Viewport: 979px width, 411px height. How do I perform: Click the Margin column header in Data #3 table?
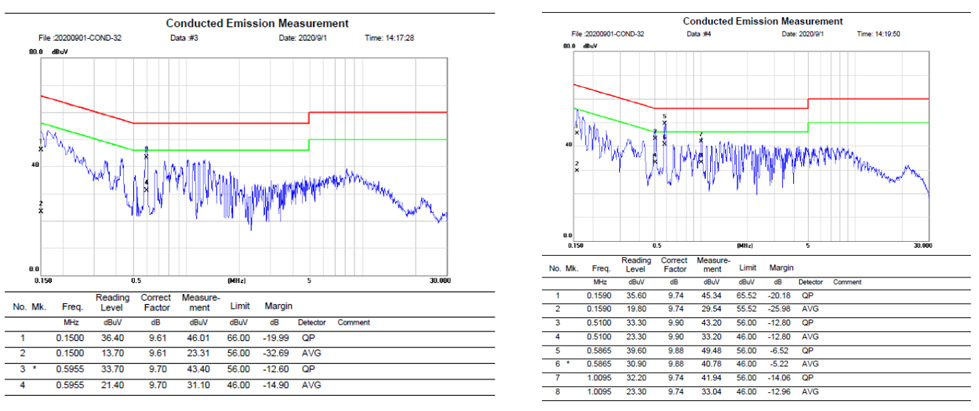[x=278, y=306]
